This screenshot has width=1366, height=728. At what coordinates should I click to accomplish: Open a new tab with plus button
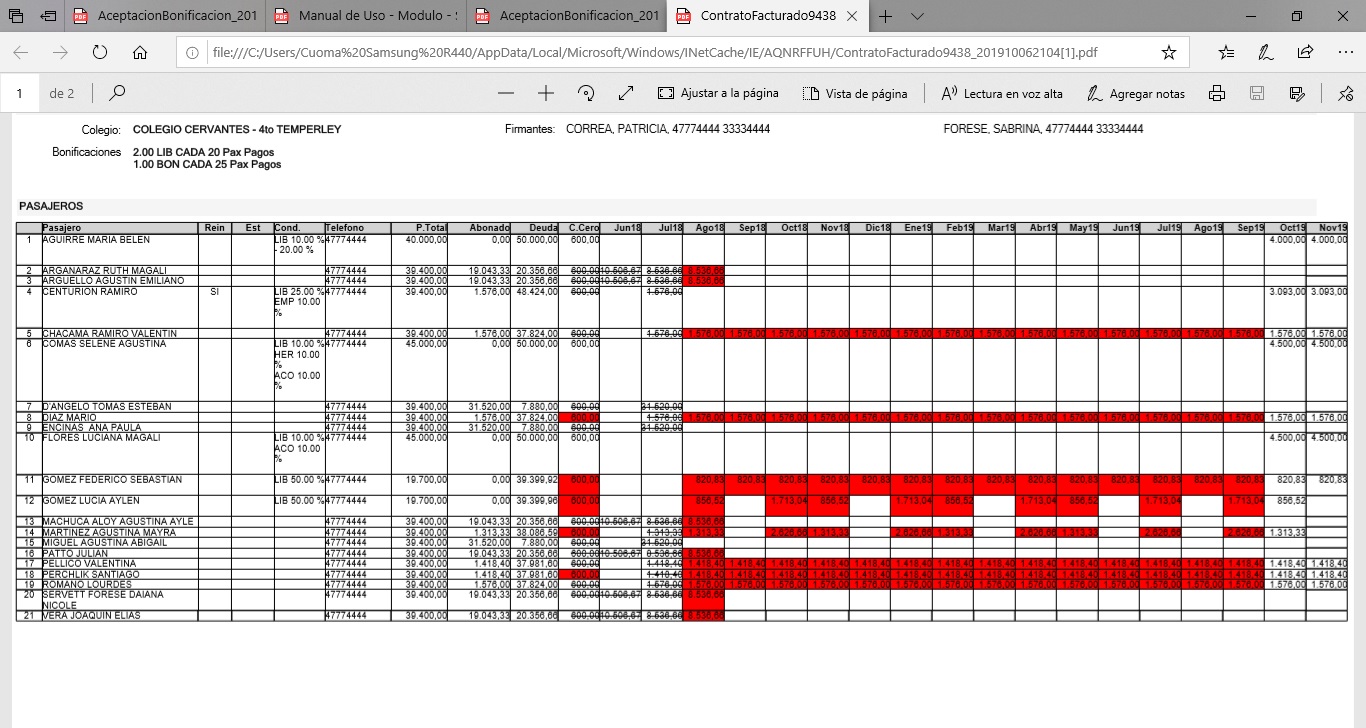coord(886,16)
